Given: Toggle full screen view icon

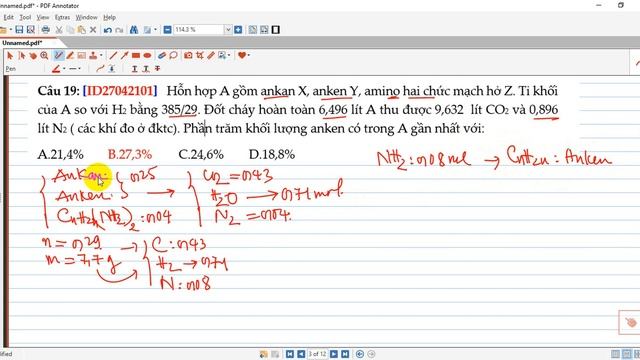Looking at the screenshot, I should (x=276, y=30).
